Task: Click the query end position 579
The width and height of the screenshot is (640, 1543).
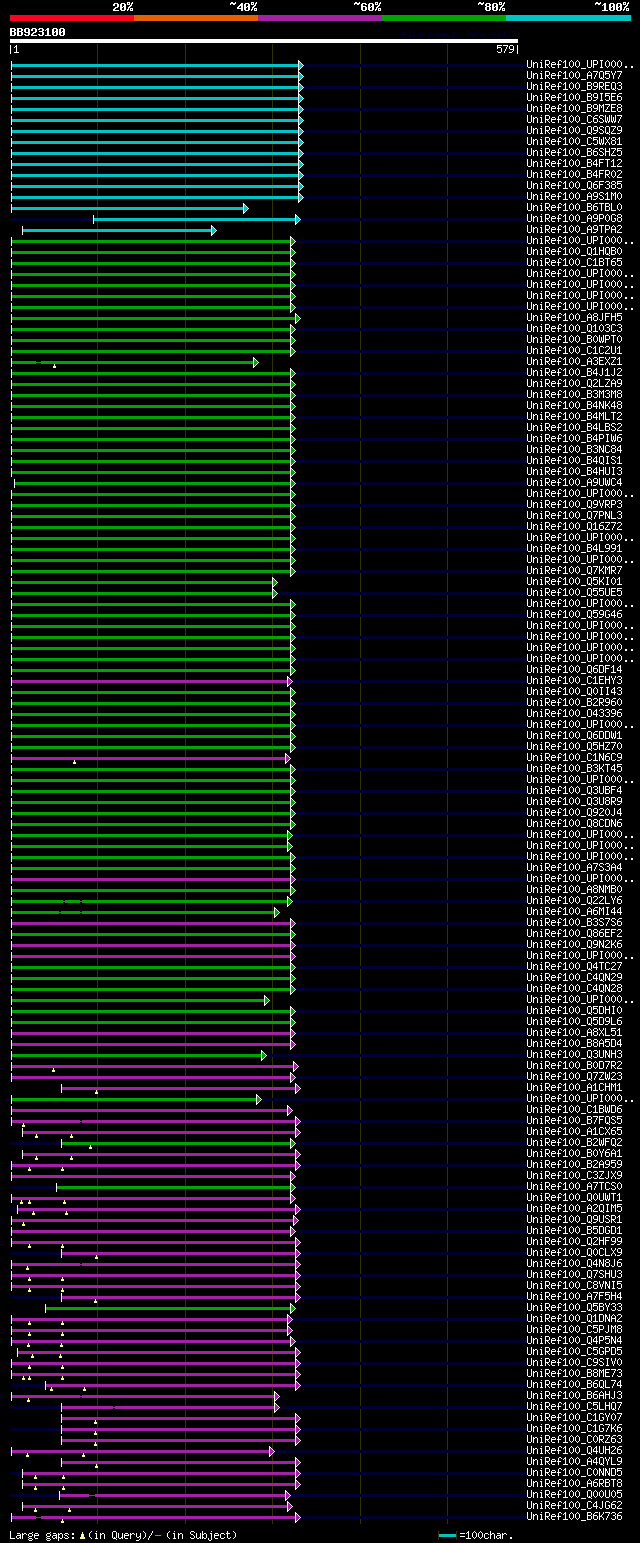Action: pyautogui.click(x=505, y=49)
